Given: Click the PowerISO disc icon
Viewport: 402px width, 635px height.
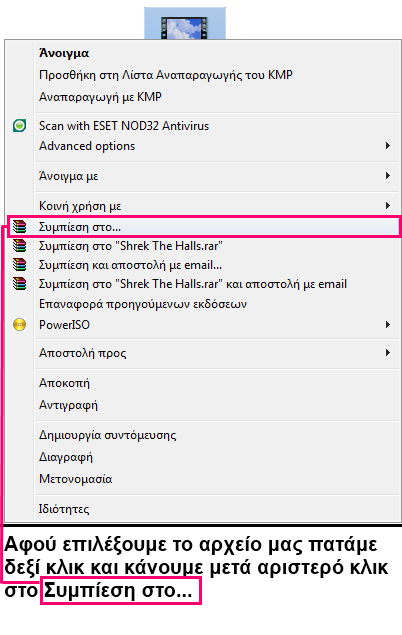Looking at the screenshot, I should [19, 324].
